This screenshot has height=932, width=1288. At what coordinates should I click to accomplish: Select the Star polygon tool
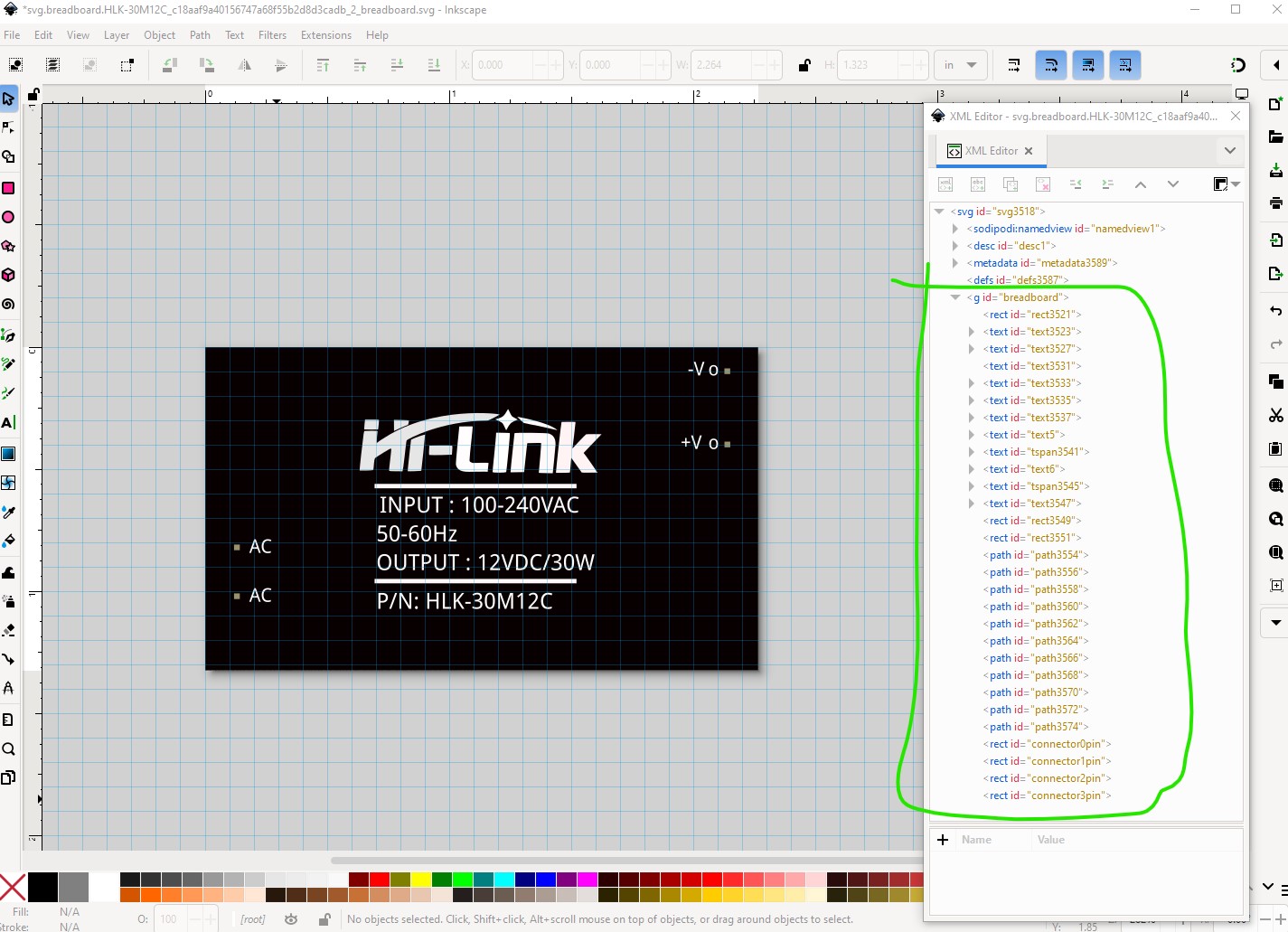tap(8, 246)
